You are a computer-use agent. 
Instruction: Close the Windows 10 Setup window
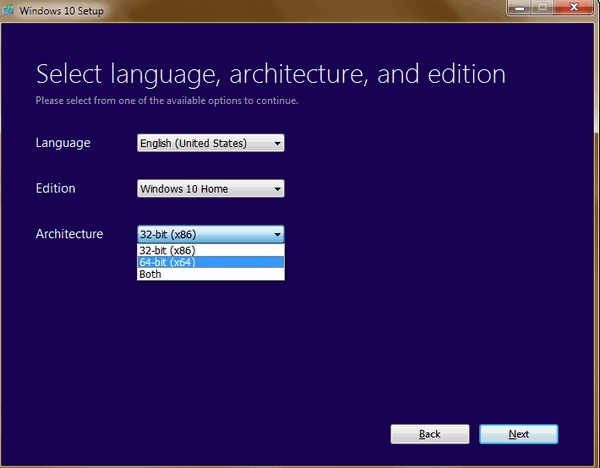tap(574, 7)
